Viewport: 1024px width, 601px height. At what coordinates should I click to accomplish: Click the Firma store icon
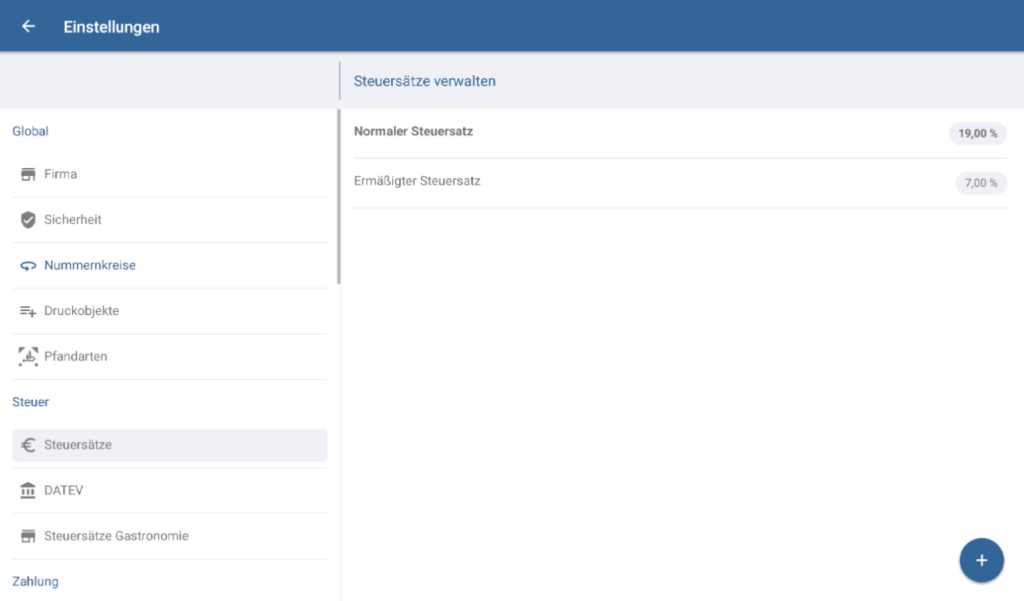tap(28, 174)
